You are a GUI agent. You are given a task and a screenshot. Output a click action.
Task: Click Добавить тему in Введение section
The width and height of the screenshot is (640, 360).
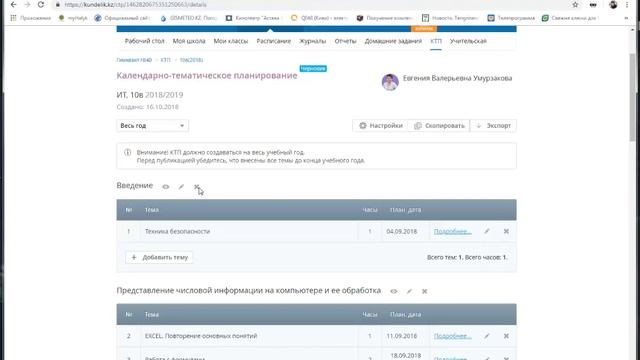pos(159,258)
